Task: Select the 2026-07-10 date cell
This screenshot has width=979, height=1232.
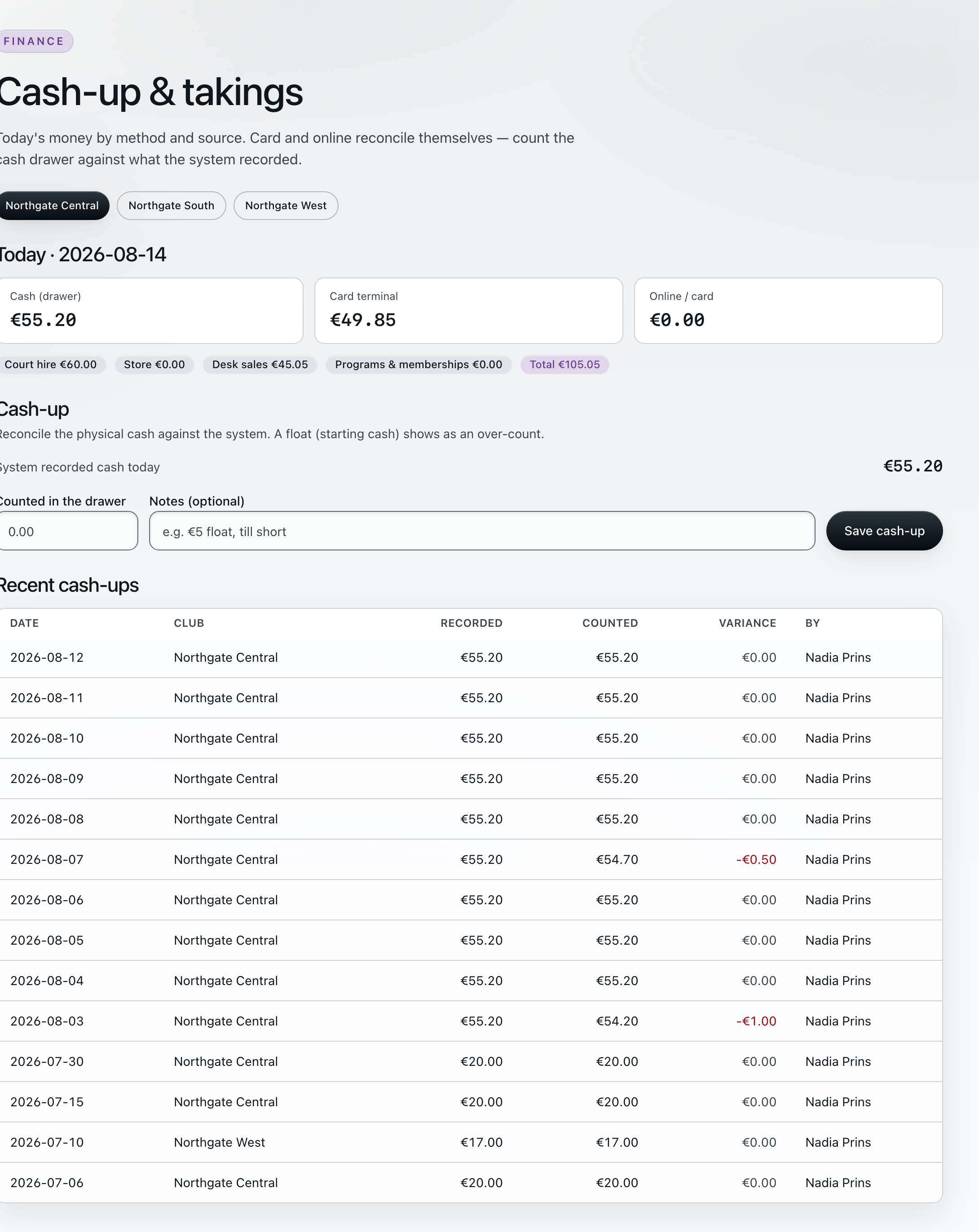Action: point(47,1142)
